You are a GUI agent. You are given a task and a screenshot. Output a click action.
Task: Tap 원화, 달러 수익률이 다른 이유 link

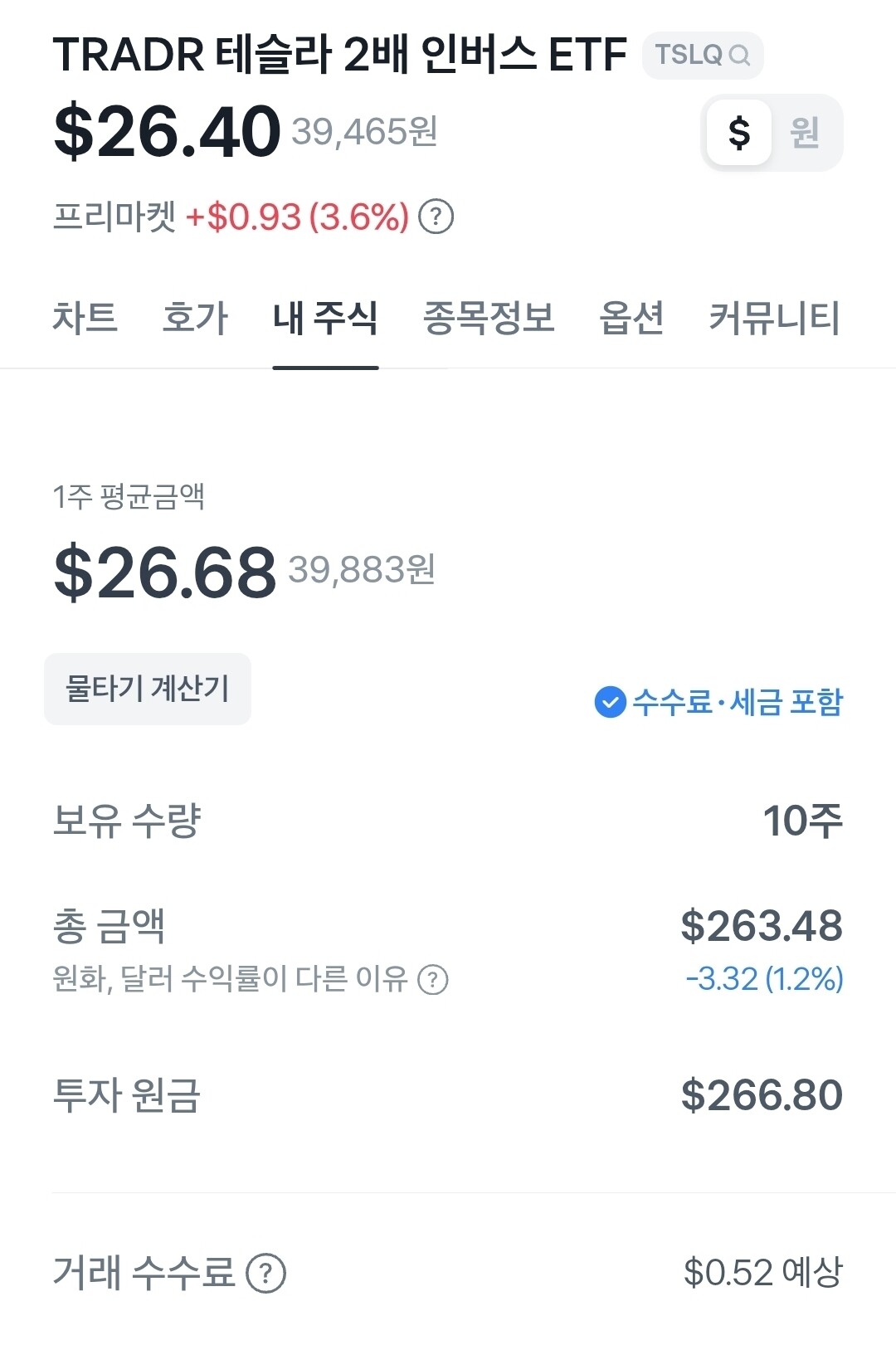pos(230,980)
